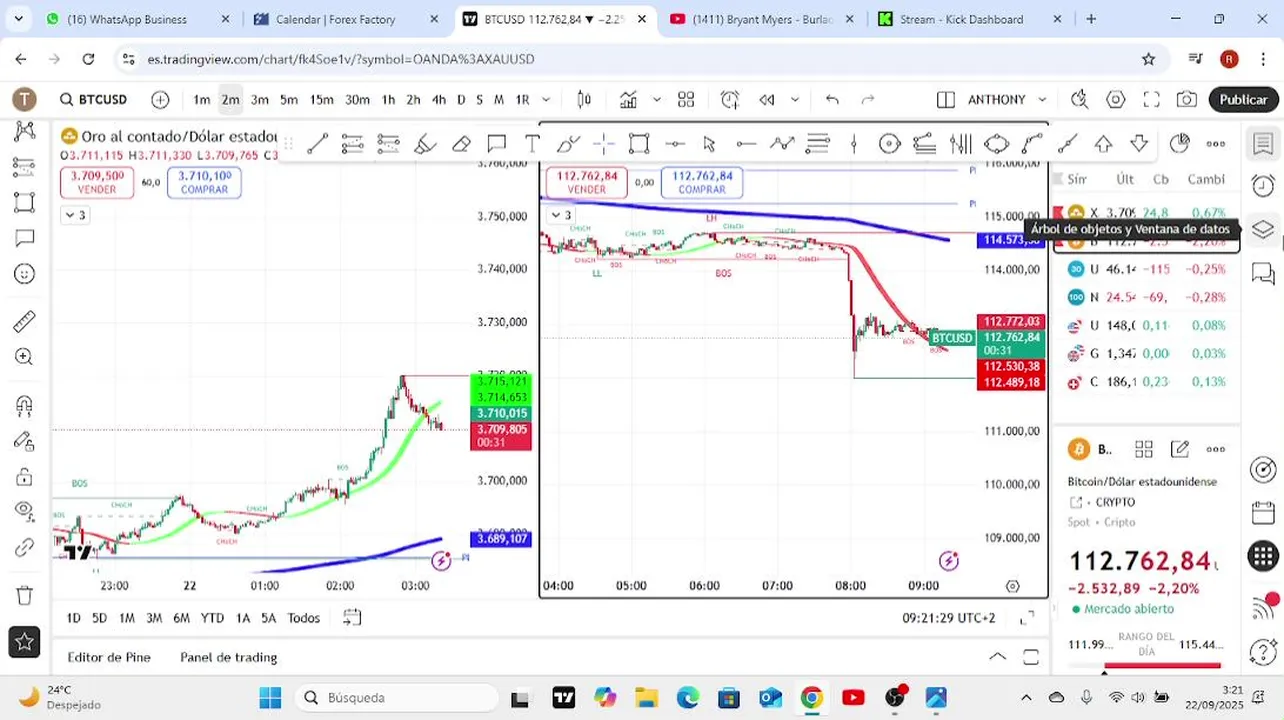Click the undo arrow
Image resolution: width=1284 pixels, height=720 pixels.
(832, 99)
